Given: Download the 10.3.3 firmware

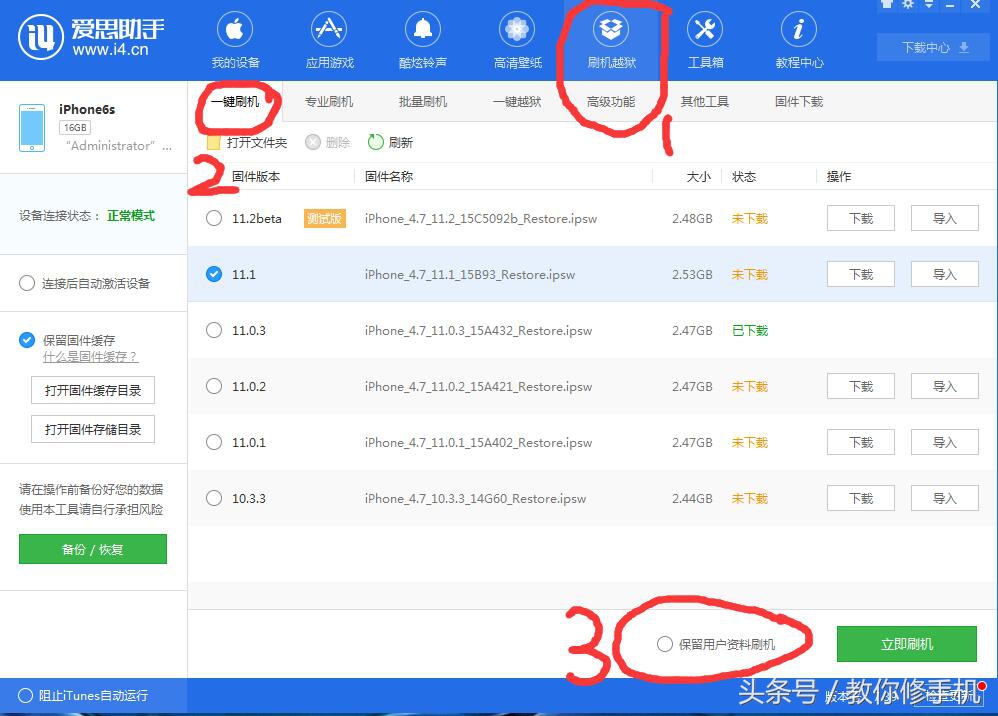Looking at the screenshot, I should pos(861,498).
